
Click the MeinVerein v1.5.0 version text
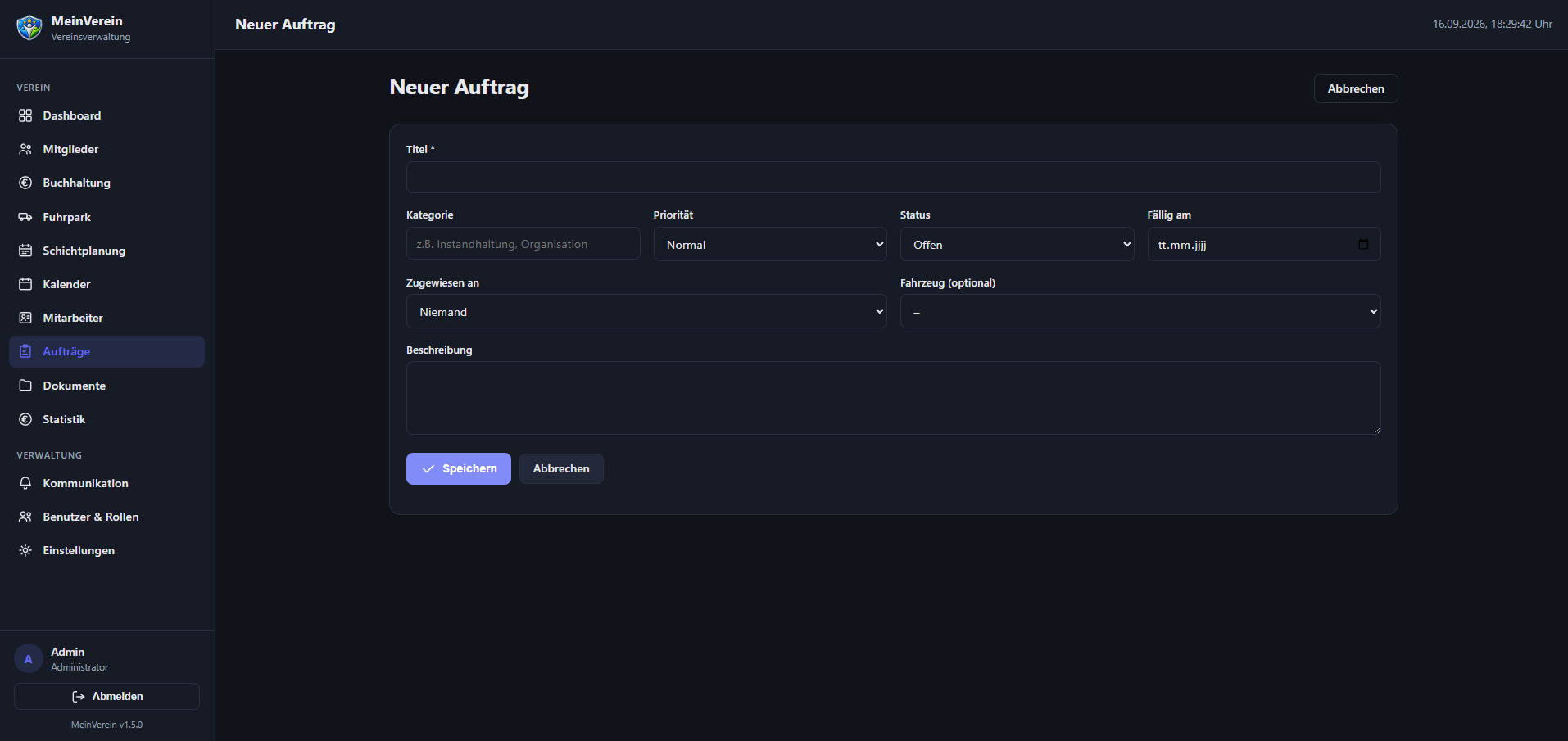point(106,725)
